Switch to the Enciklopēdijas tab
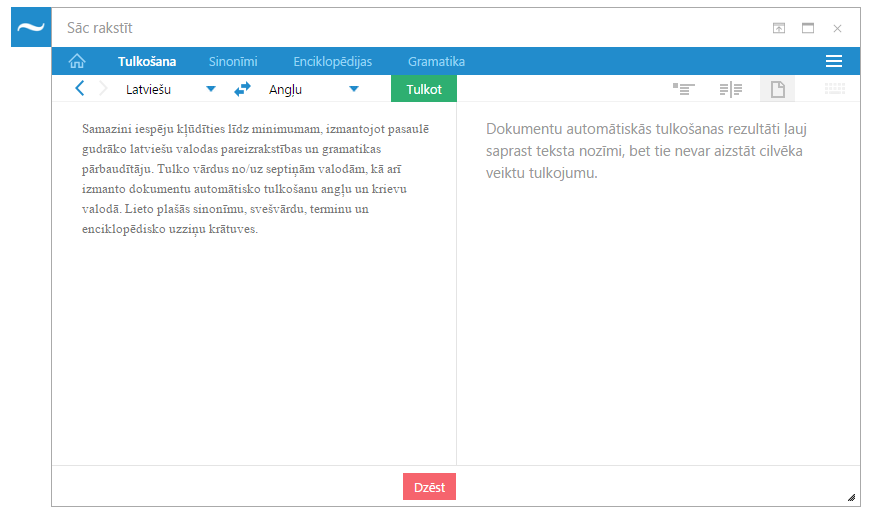This screenshot has width=878, height=525. 332,61
